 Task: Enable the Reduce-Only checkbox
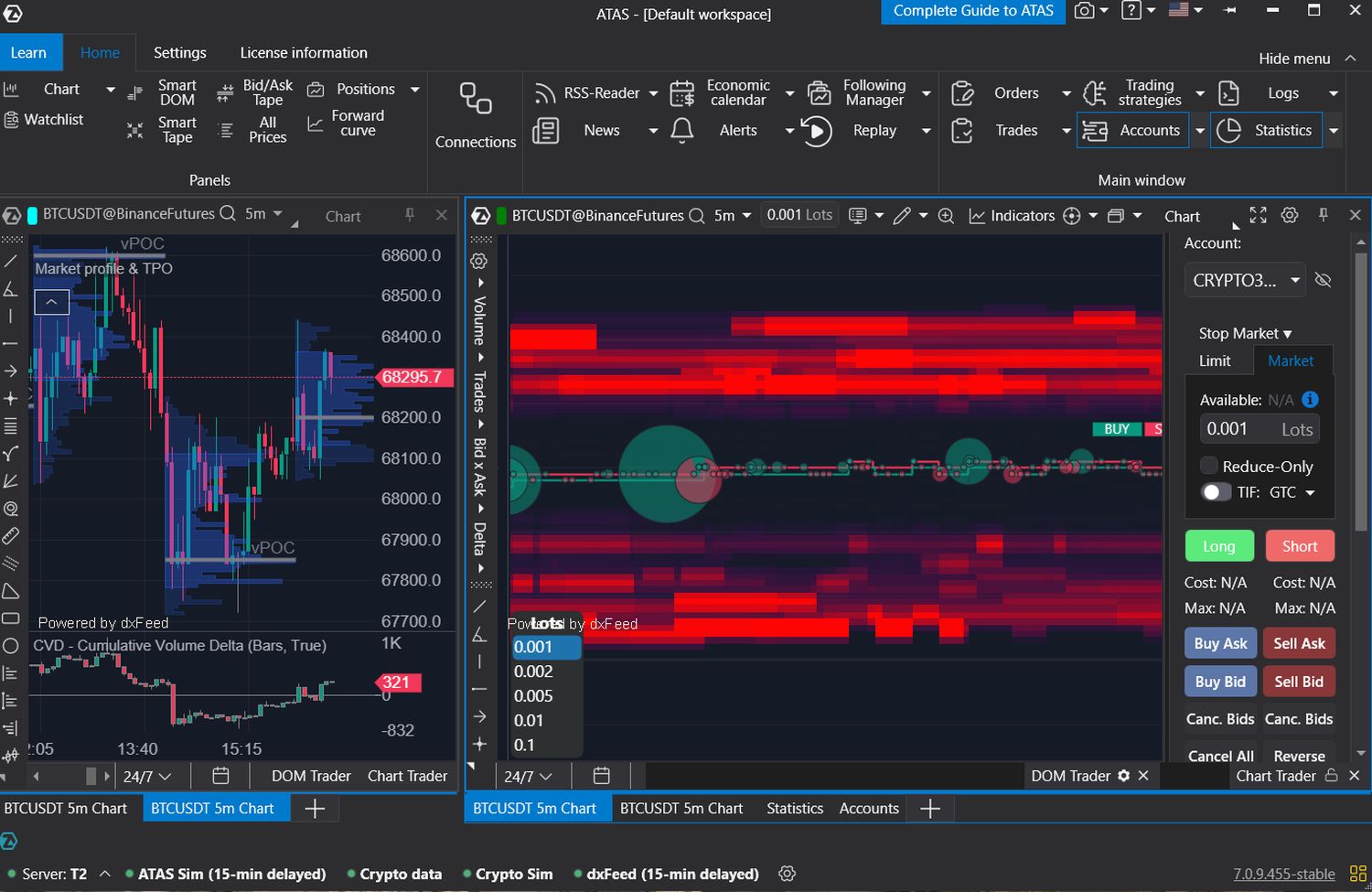[x=1209, y=466]
